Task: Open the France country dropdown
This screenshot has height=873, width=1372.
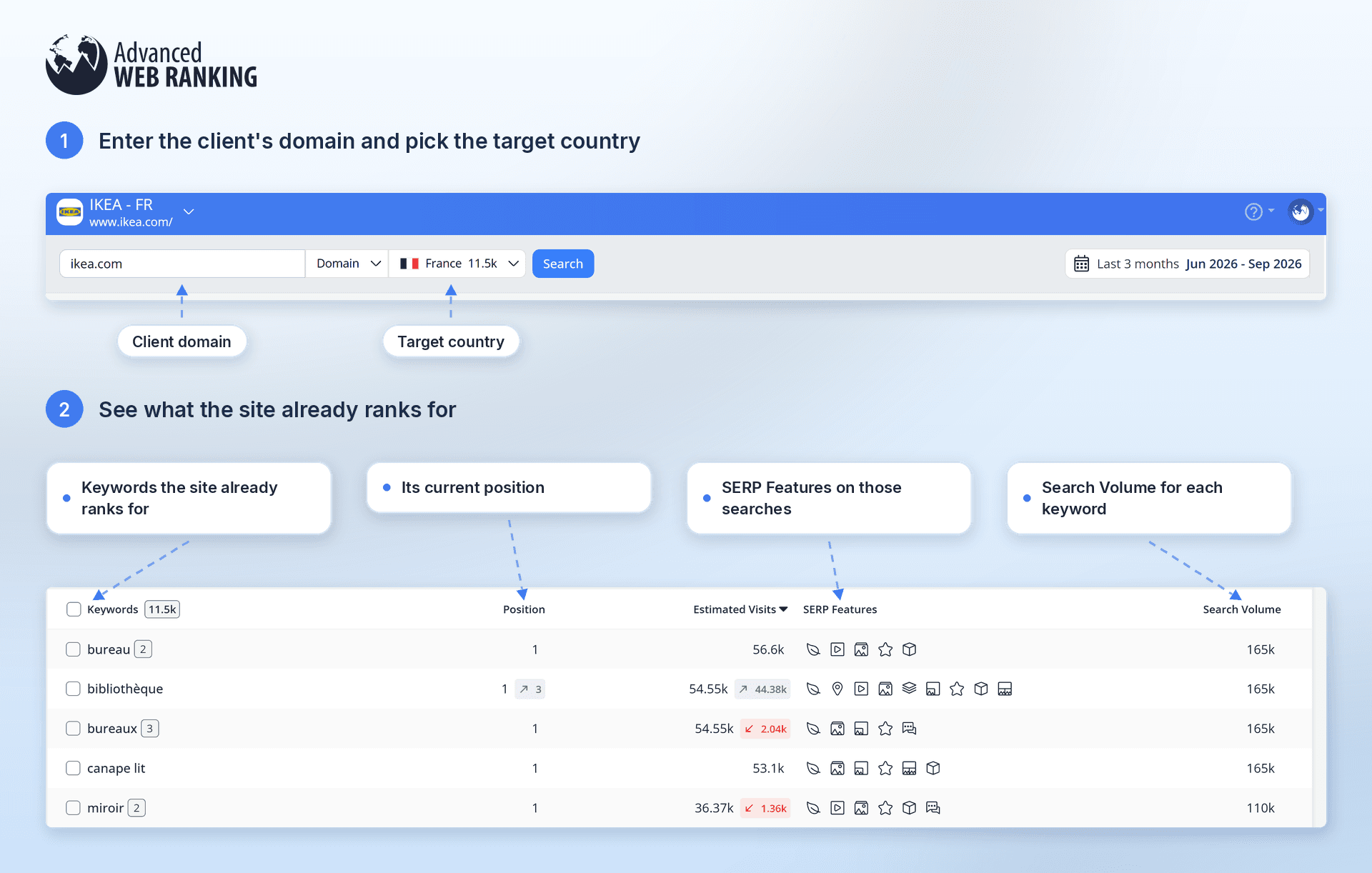Action: [458, 264]
